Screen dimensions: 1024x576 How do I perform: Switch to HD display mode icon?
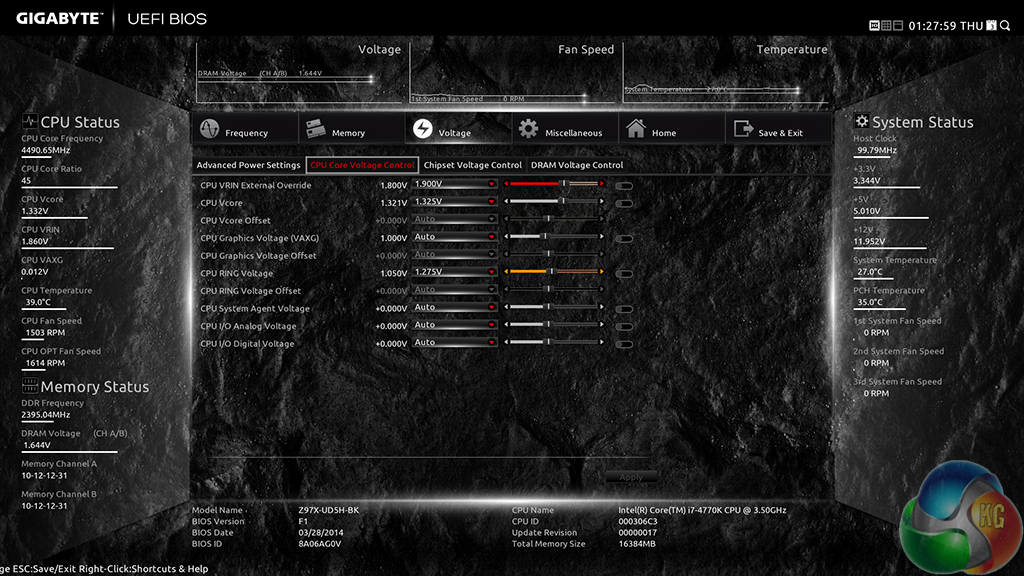(874, 25)
